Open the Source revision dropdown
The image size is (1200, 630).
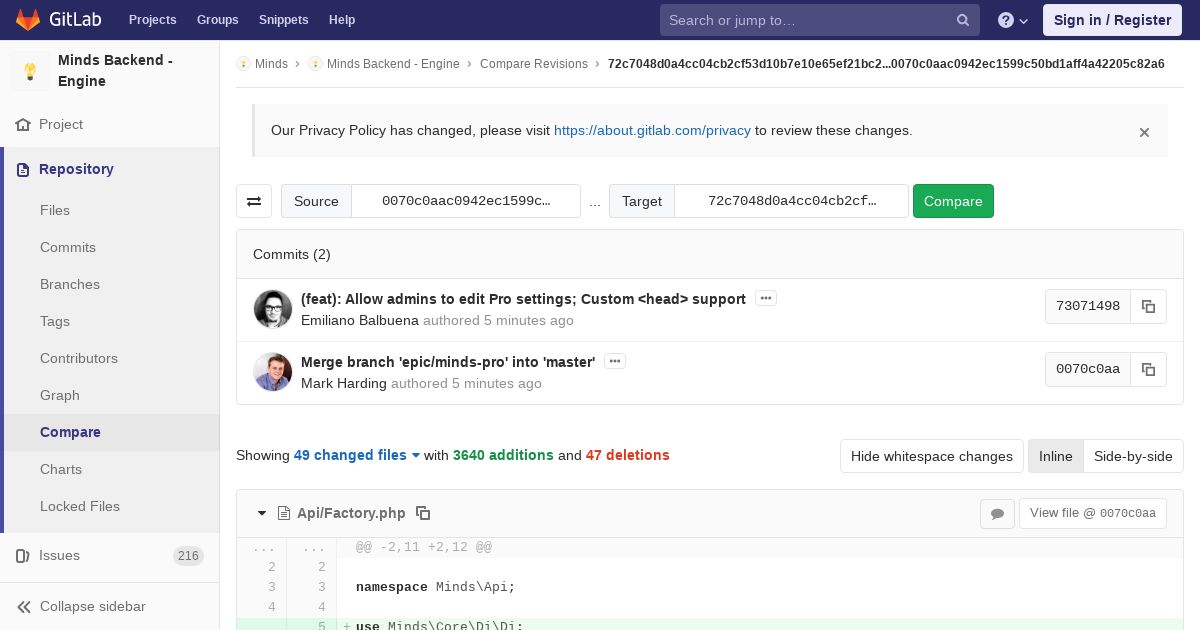(466, 201)
